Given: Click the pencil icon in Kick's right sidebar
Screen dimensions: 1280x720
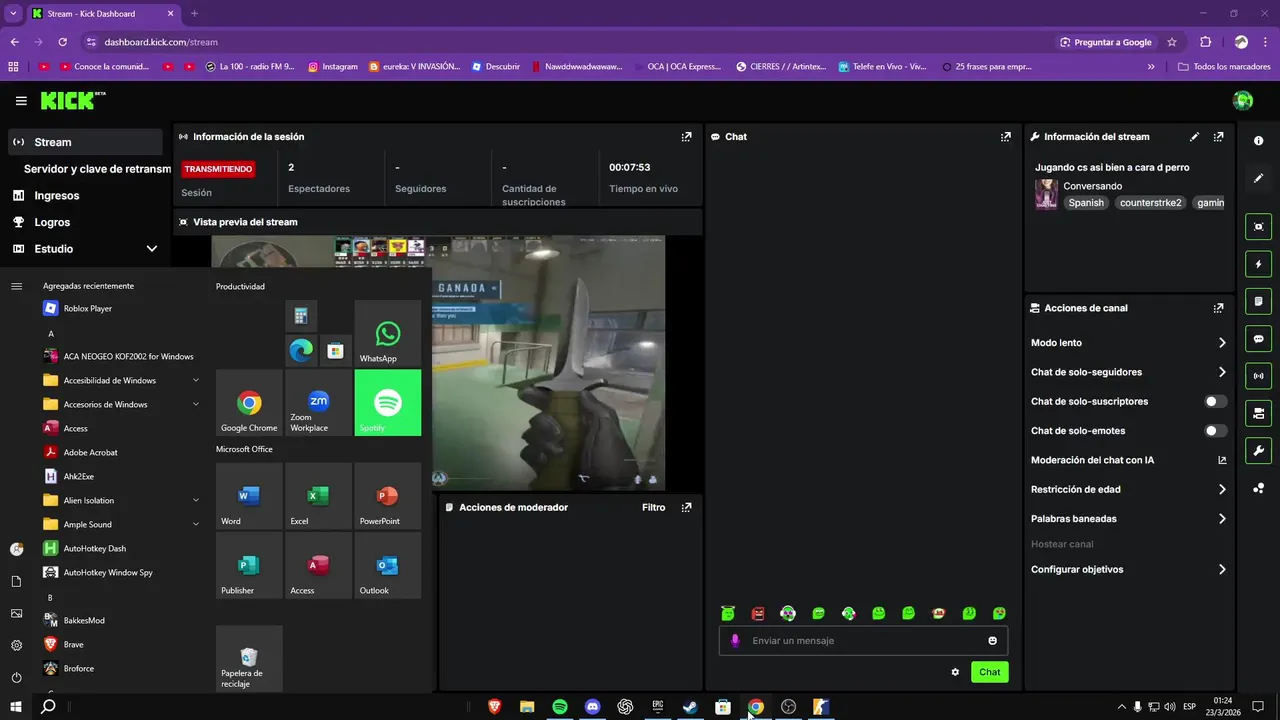Looking at the screenshot, I should [1258, 178].
